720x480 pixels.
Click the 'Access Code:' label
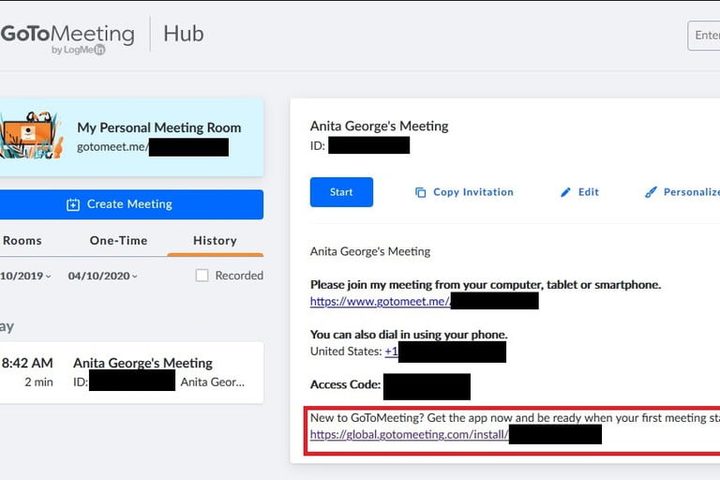click(x=345, y=384)
